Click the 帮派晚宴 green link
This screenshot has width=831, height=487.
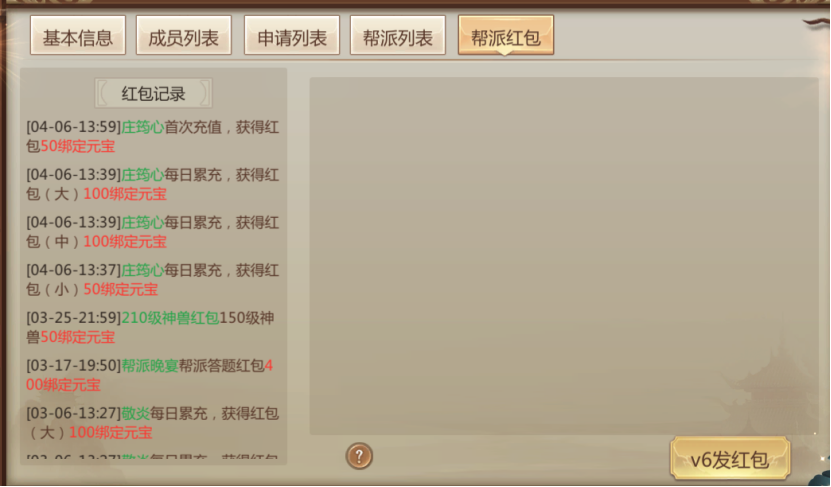click(x=150, y=366)
